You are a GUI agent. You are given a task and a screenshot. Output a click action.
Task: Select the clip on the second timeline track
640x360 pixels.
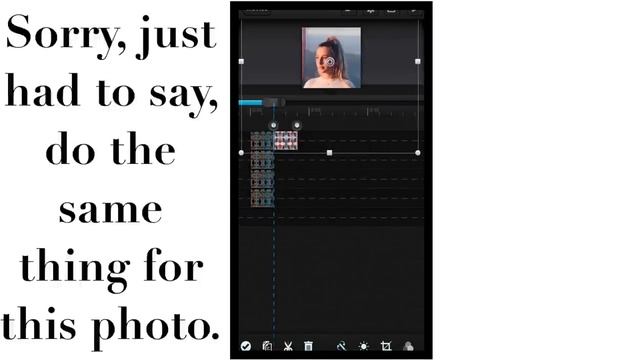tap(262, 160)
